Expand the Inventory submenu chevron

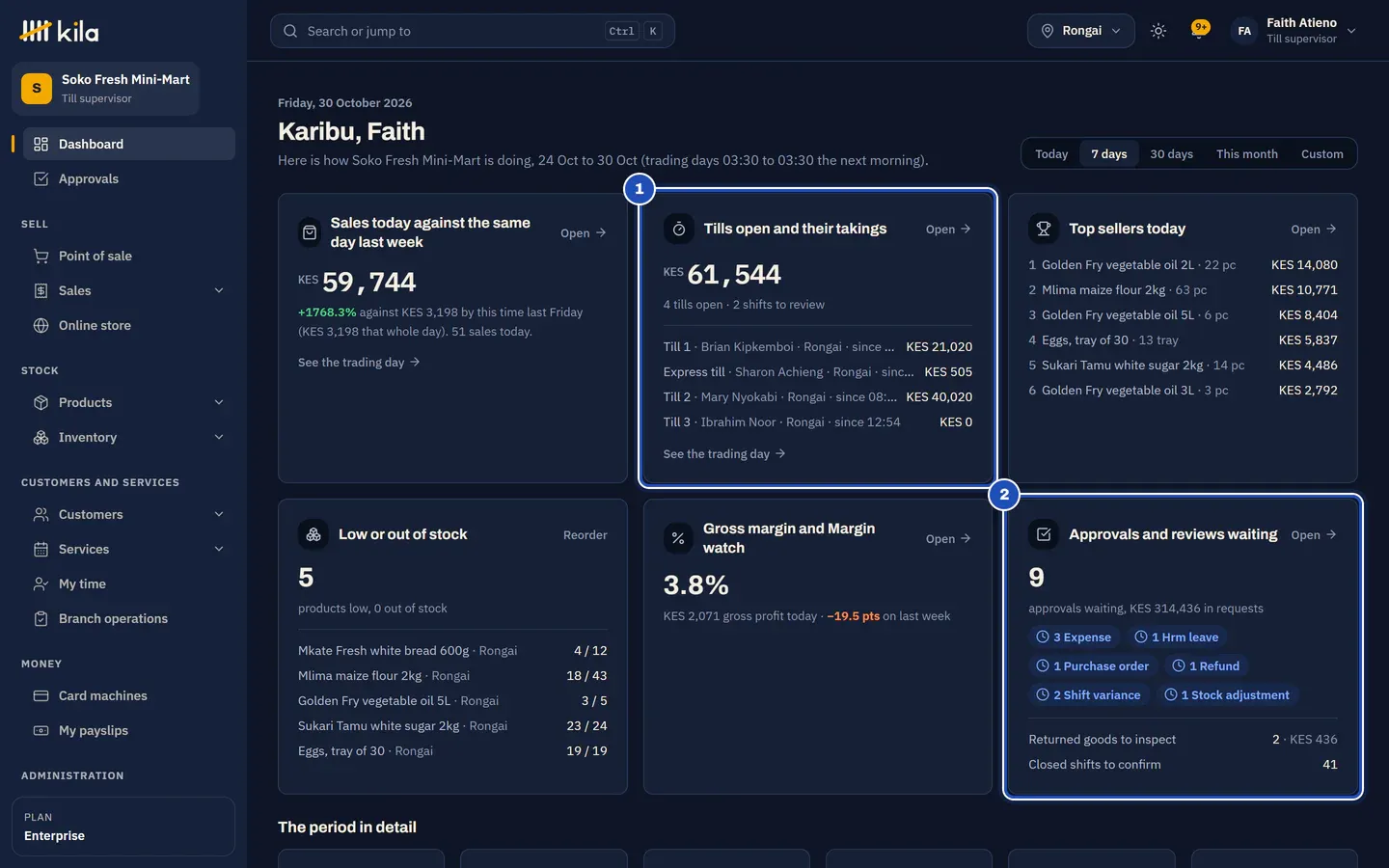point(219,437)
